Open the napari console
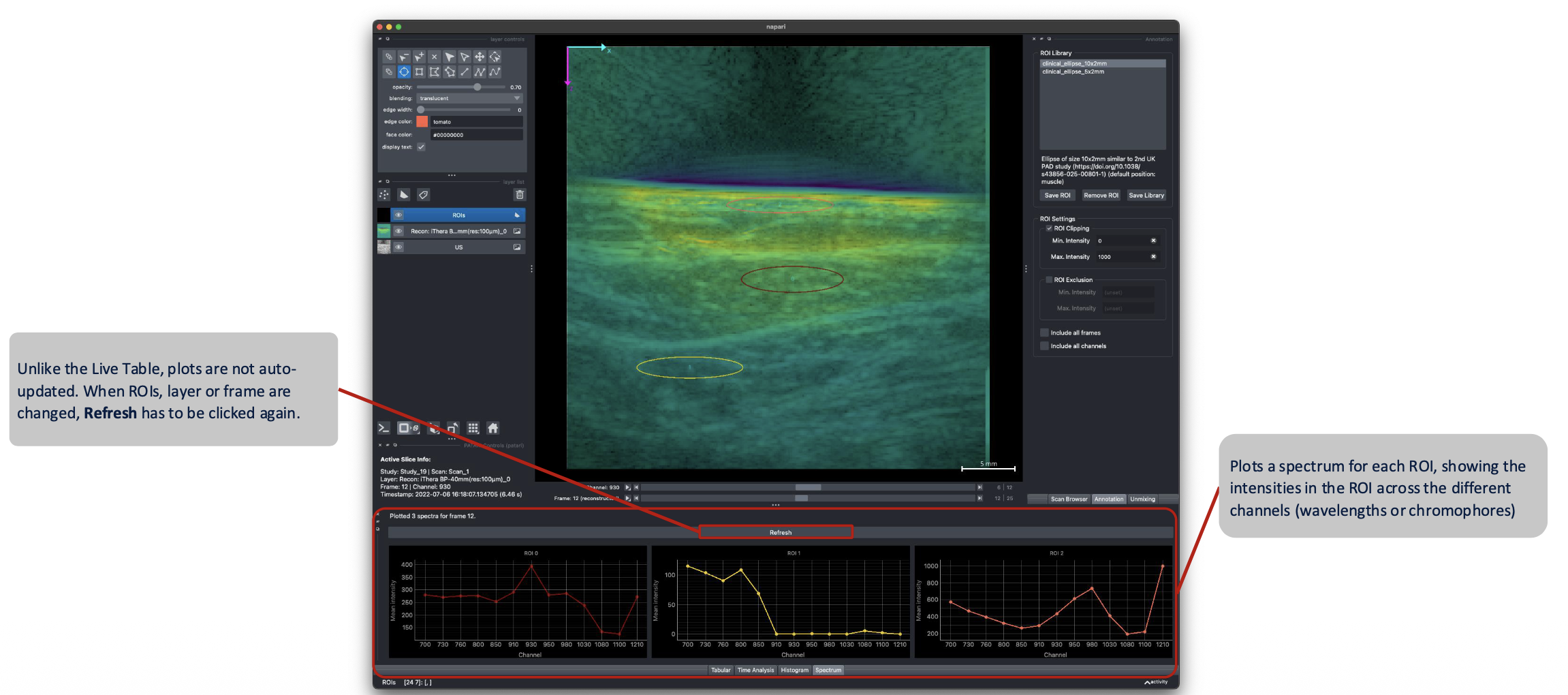This screenshot has width=1568, height=695. 383,428
